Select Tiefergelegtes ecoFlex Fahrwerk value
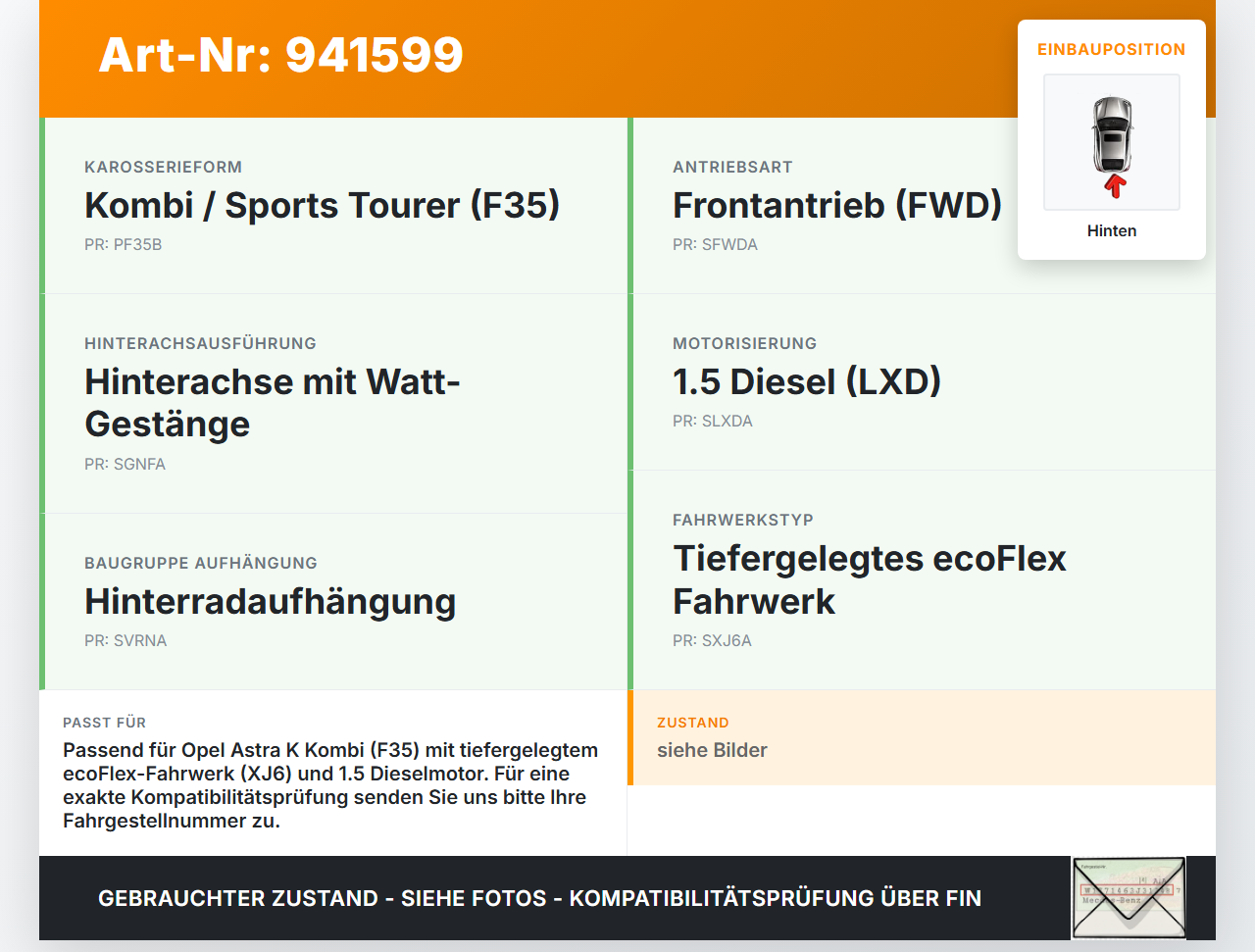Screen dimensions: 1255x952 870,579
